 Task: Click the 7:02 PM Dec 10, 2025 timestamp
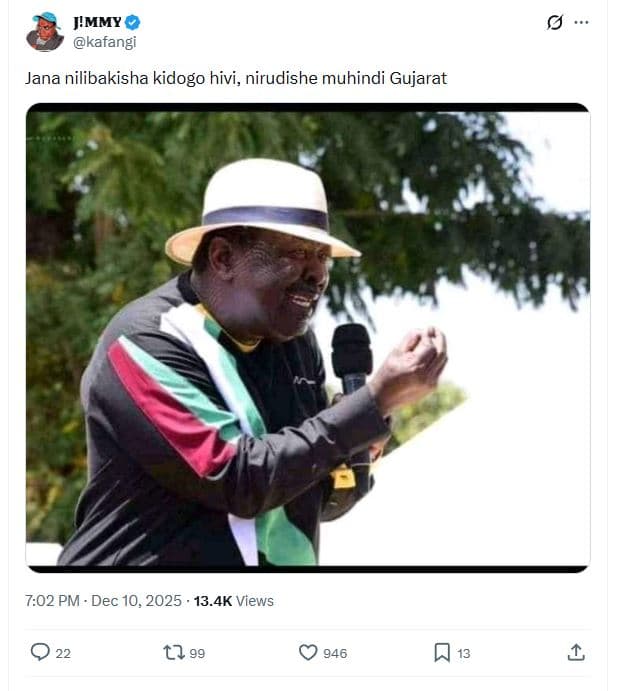pyautogui.click(x=104, y=601)
